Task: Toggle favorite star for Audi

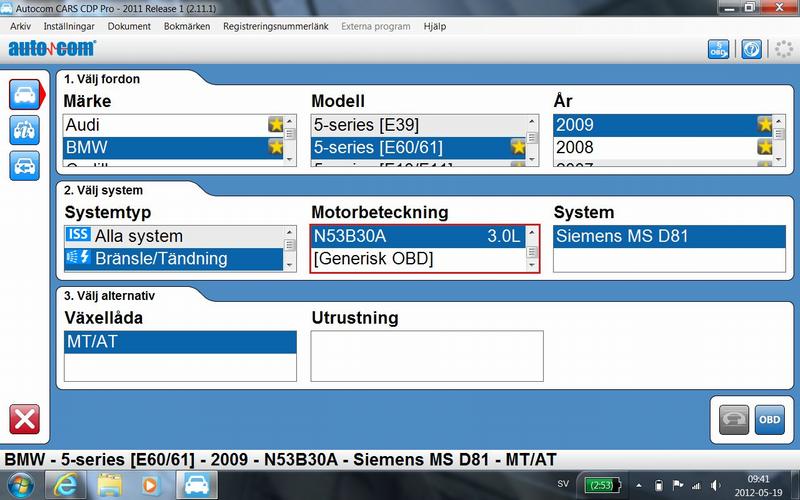Action: click(275, 125)
